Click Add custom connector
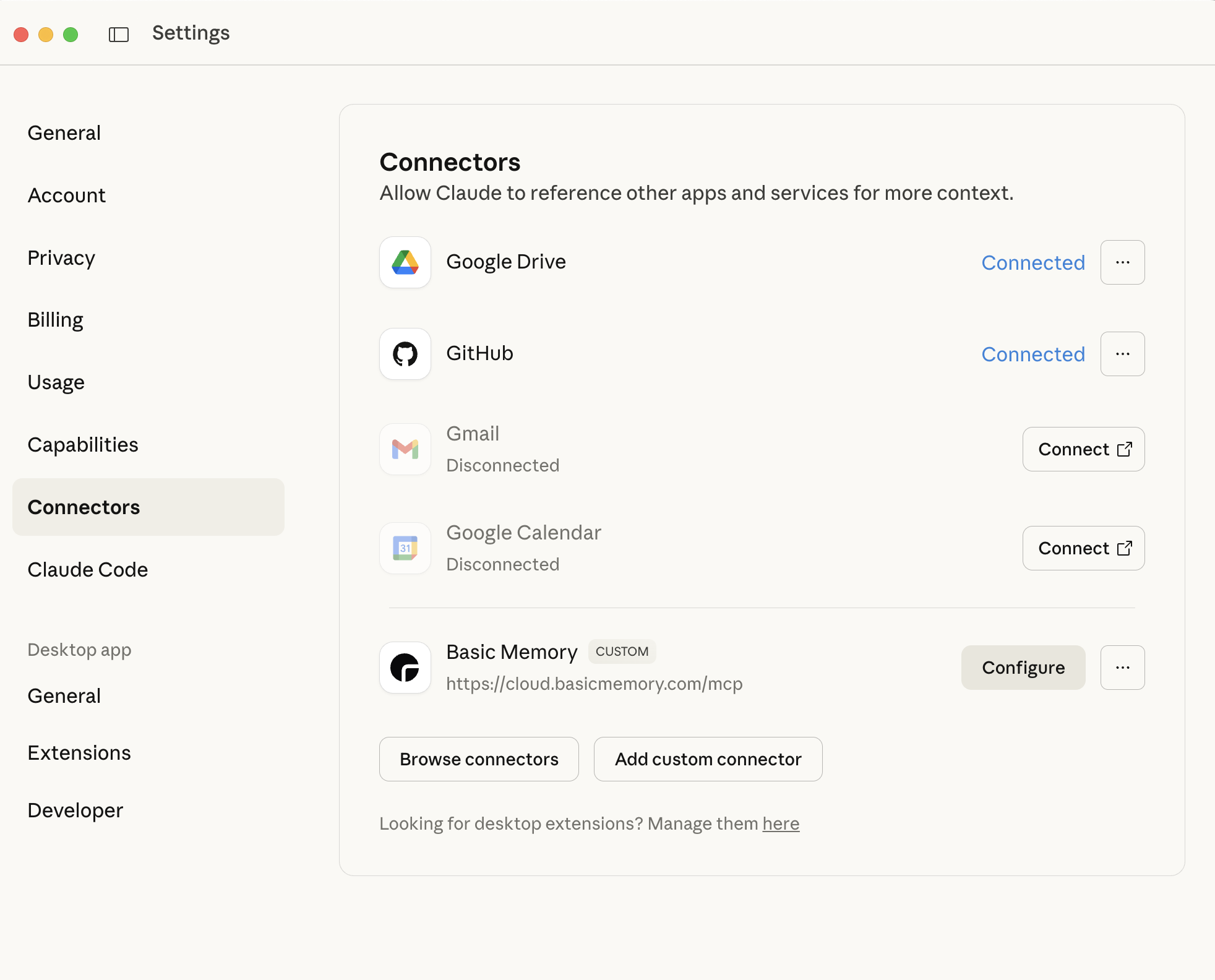1215x980 pixels. click(707, 759)
